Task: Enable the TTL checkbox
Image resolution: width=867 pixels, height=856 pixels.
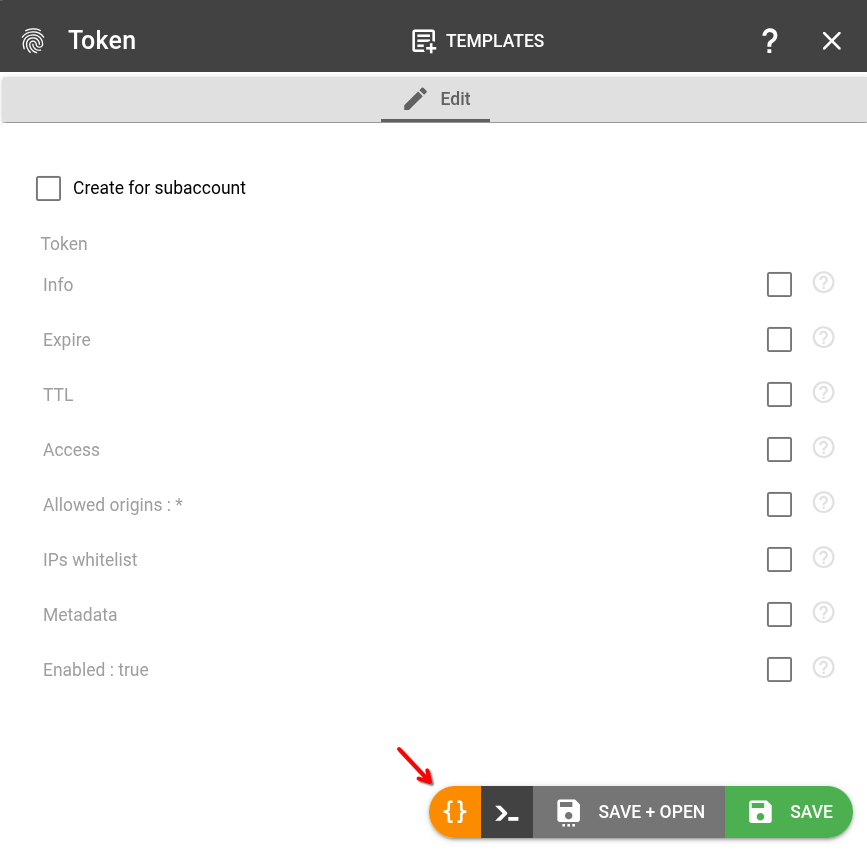Action: coord(779,395)
